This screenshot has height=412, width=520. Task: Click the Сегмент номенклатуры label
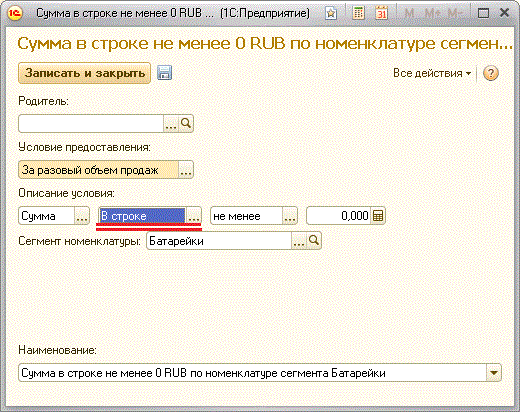[80, 241]
